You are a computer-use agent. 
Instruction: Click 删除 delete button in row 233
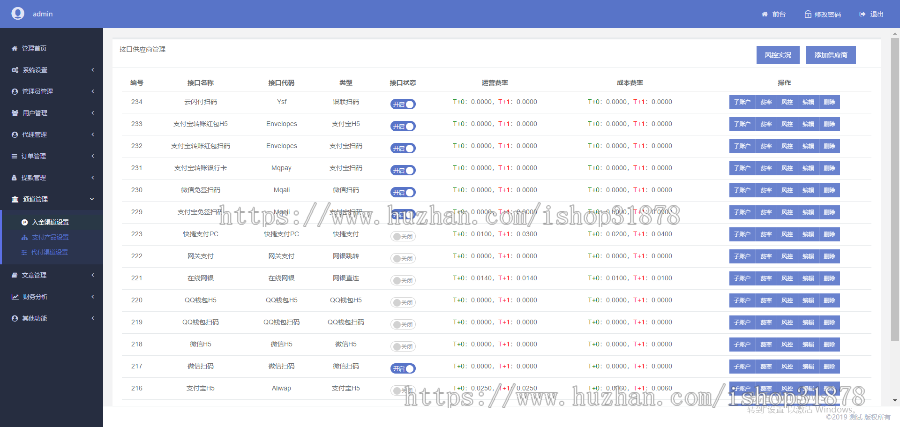pos(829,124)
